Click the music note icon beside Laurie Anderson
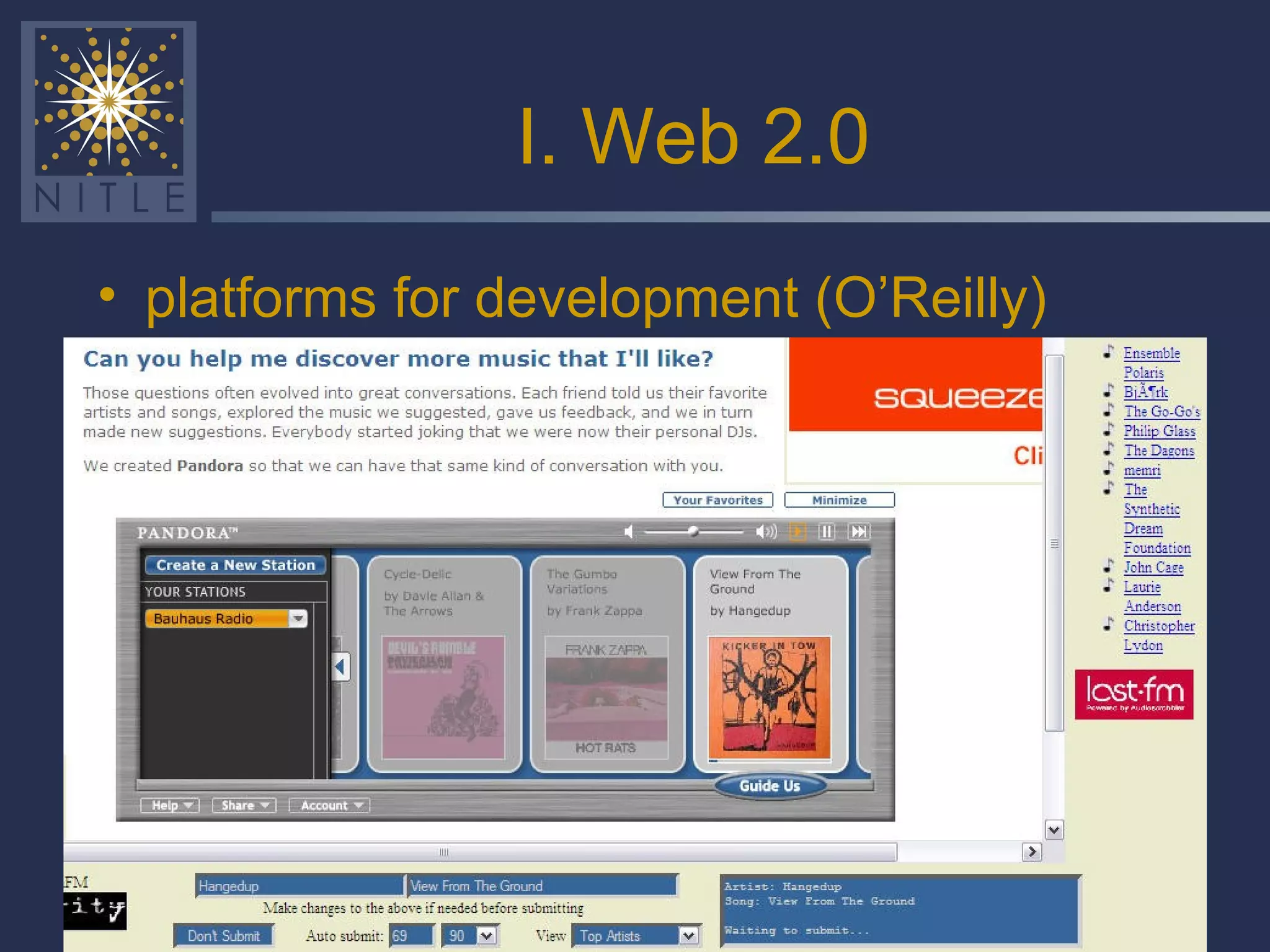This screenshot has height=952, width=1270. pyautogui.click(x=1109, y=586)
